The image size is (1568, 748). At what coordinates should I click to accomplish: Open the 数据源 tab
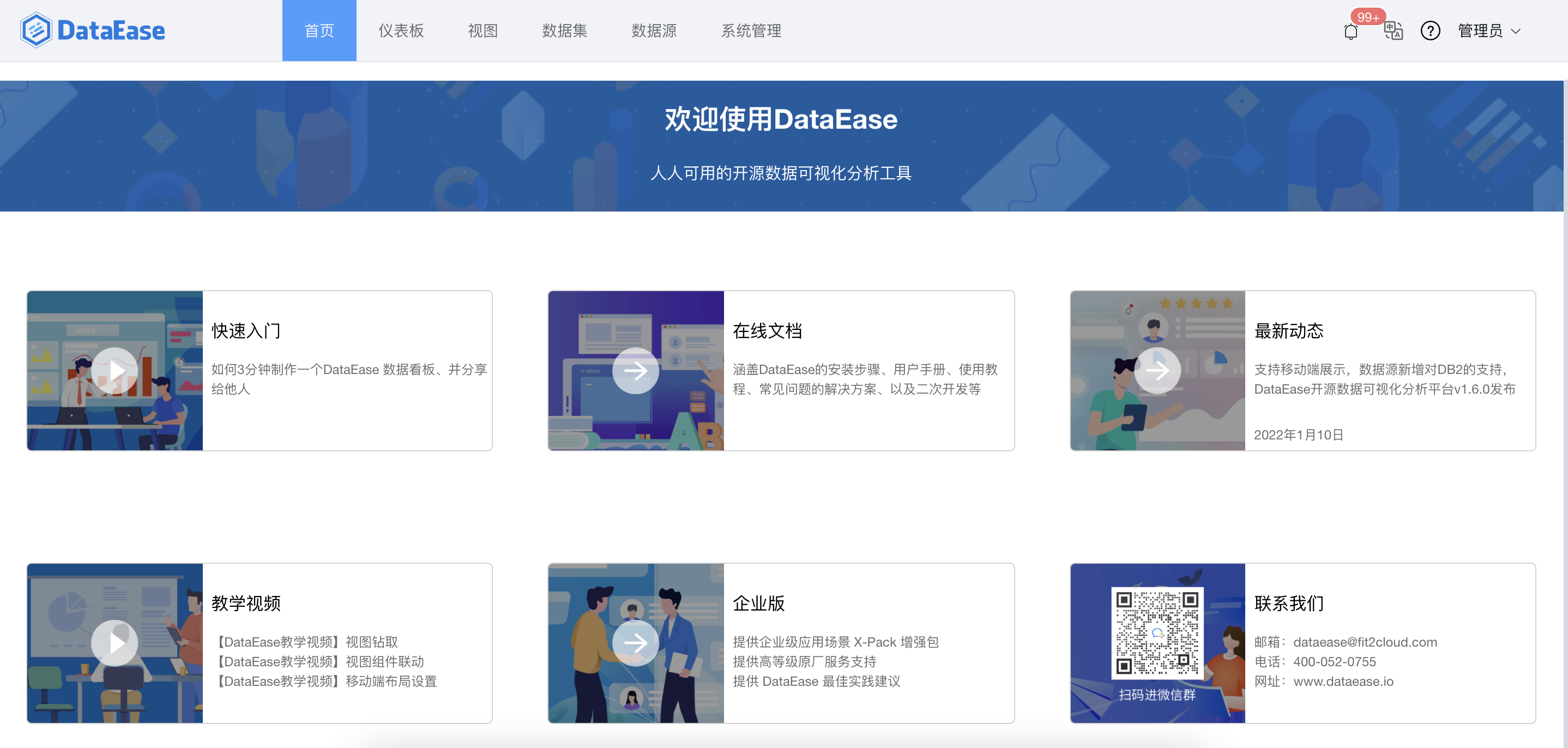654,31
